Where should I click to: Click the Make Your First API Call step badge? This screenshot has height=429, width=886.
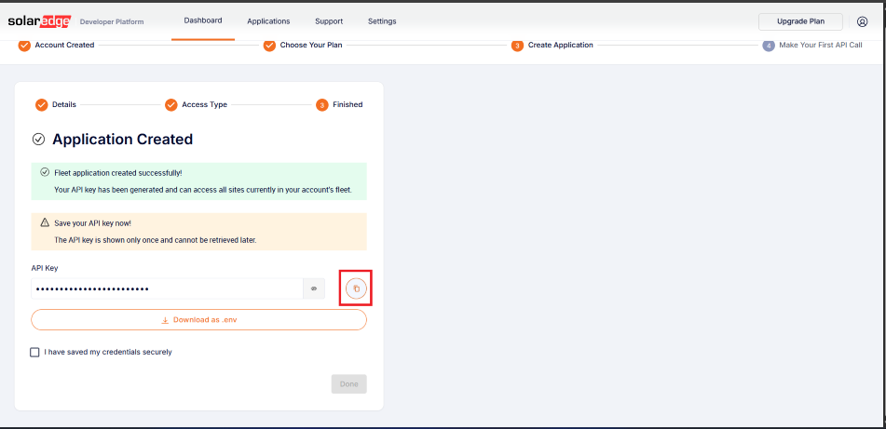[x=768, y=45]
